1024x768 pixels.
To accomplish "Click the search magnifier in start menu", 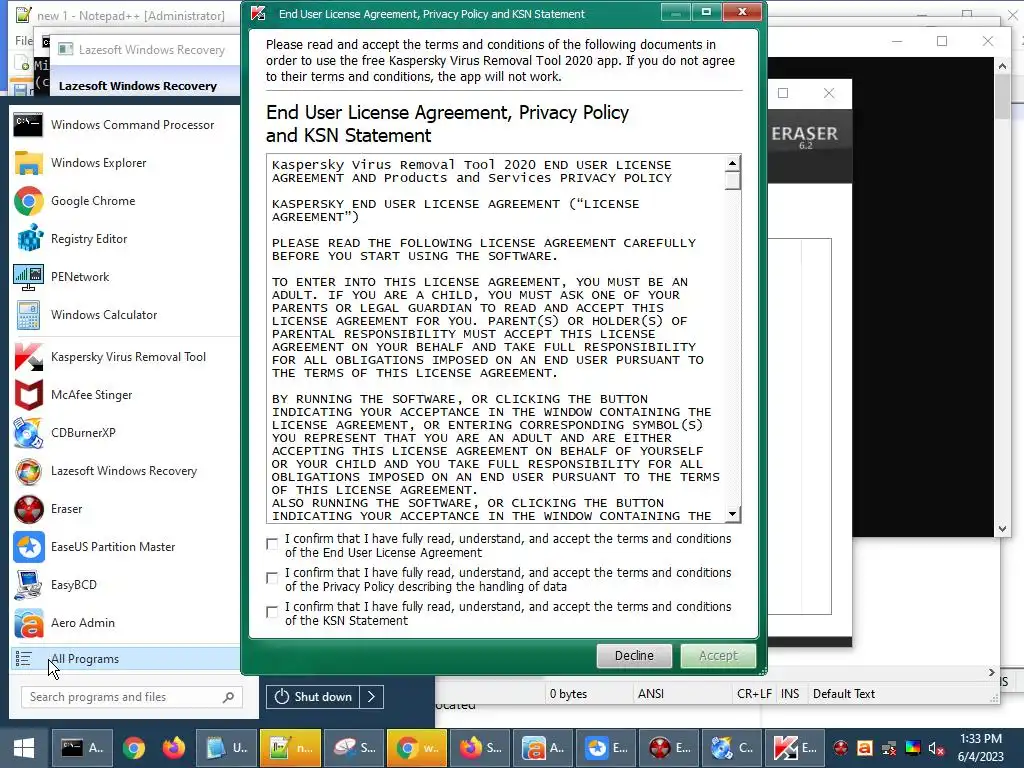I will point(229,697).
